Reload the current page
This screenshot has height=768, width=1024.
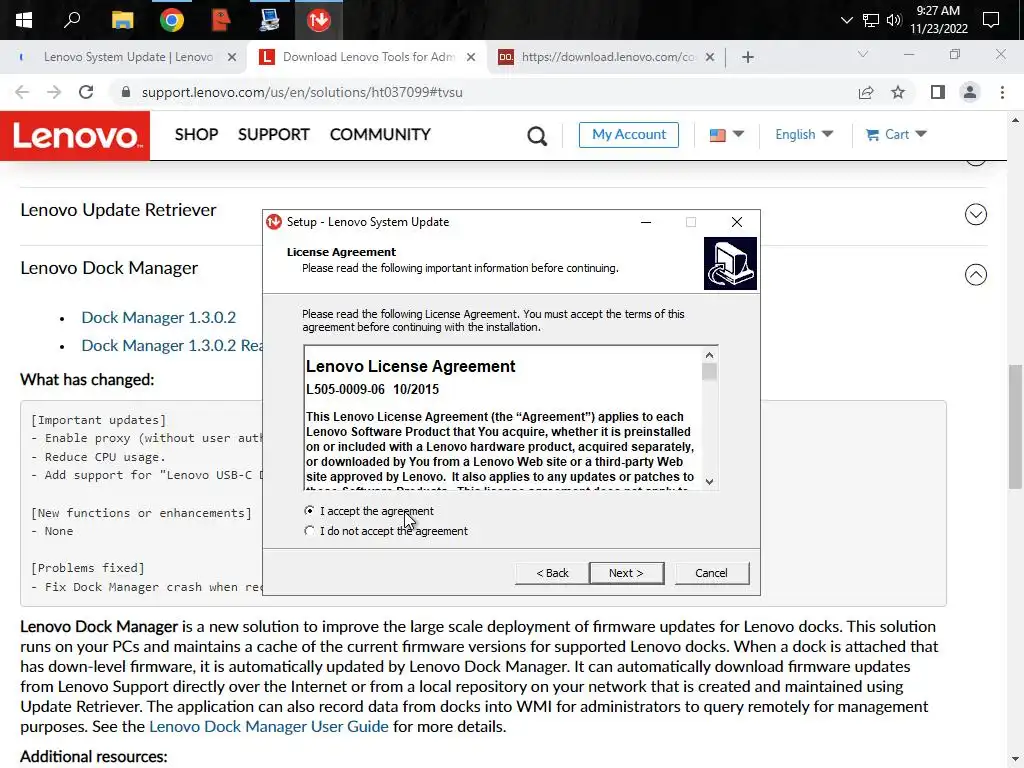pyautogui.click(x=86, y=92)
